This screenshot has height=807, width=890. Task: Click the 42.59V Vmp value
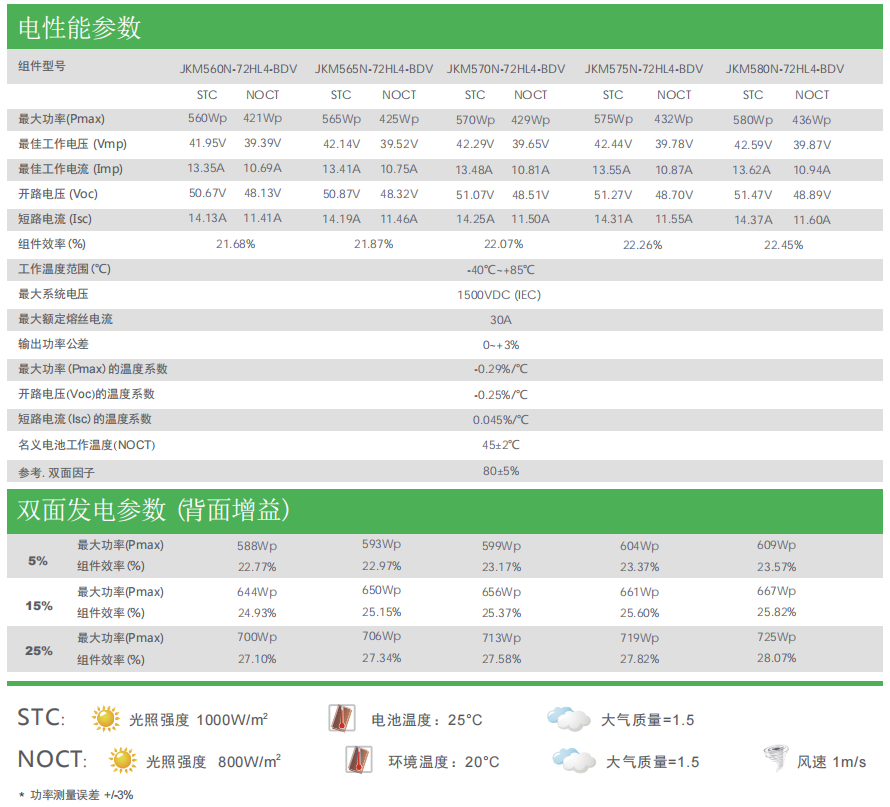click(x=753, y=145)
